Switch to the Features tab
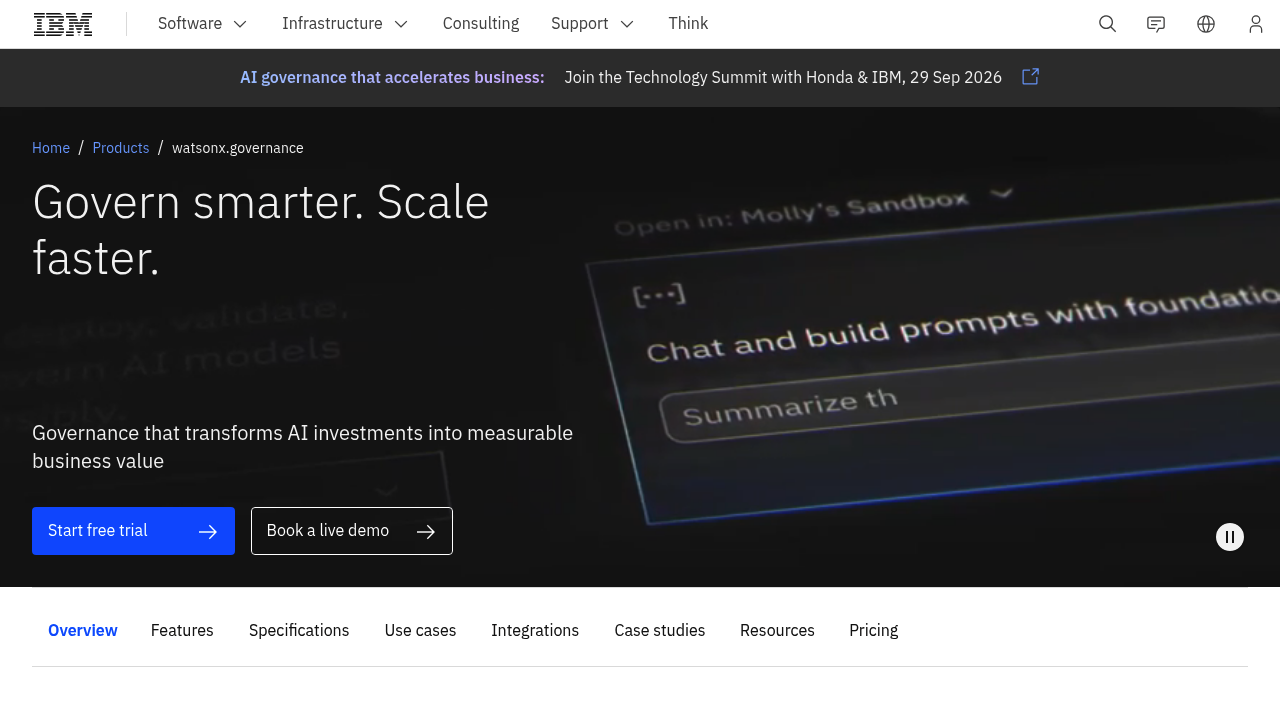The image size is (1280, 720). tap(182, 631)
